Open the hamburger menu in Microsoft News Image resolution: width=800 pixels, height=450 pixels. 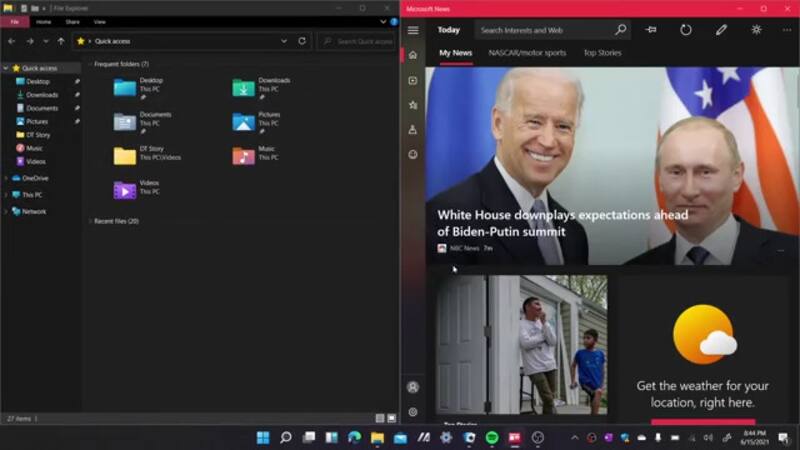tap(412, 30)
